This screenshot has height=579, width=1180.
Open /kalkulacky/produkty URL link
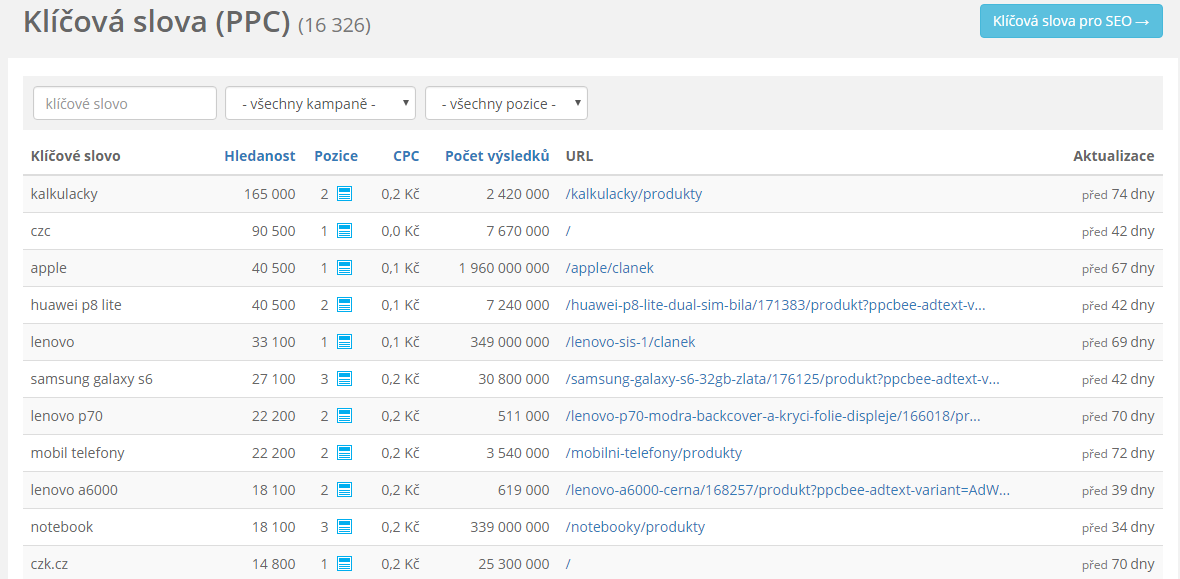tap(634, 194)
